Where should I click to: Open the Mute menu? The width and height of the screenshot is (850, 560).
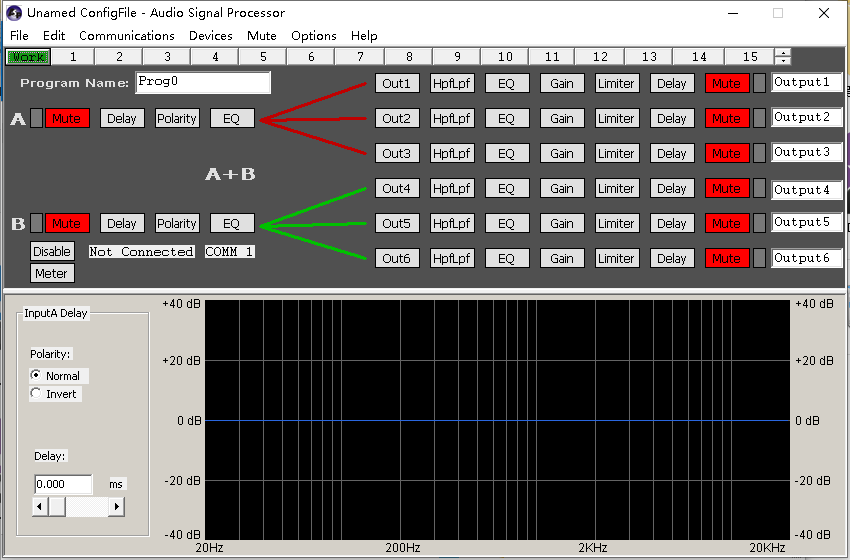(x=261, y=36)
